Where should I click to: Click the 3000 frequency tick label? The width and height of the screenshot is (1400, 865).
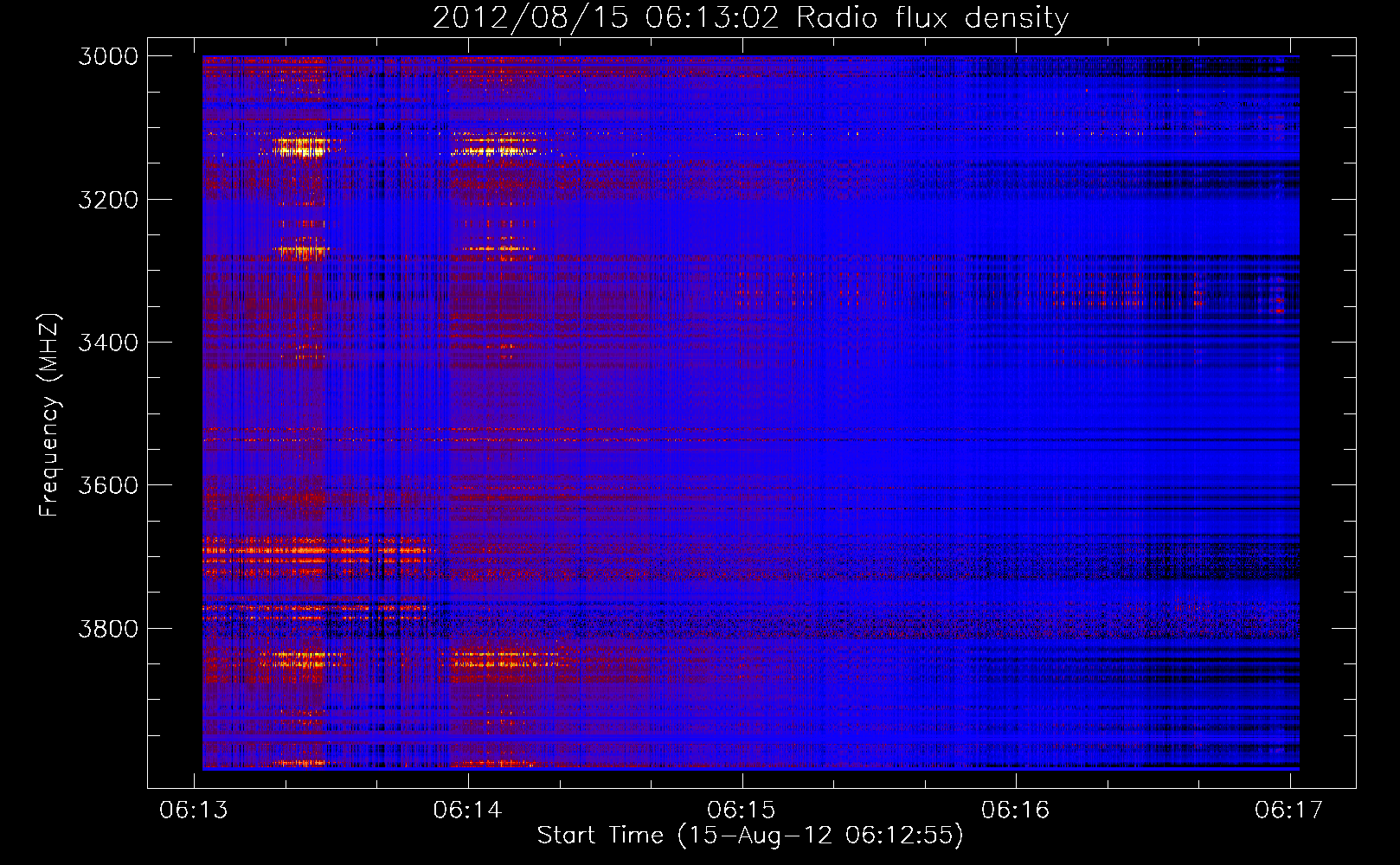(x=108, y=56)
